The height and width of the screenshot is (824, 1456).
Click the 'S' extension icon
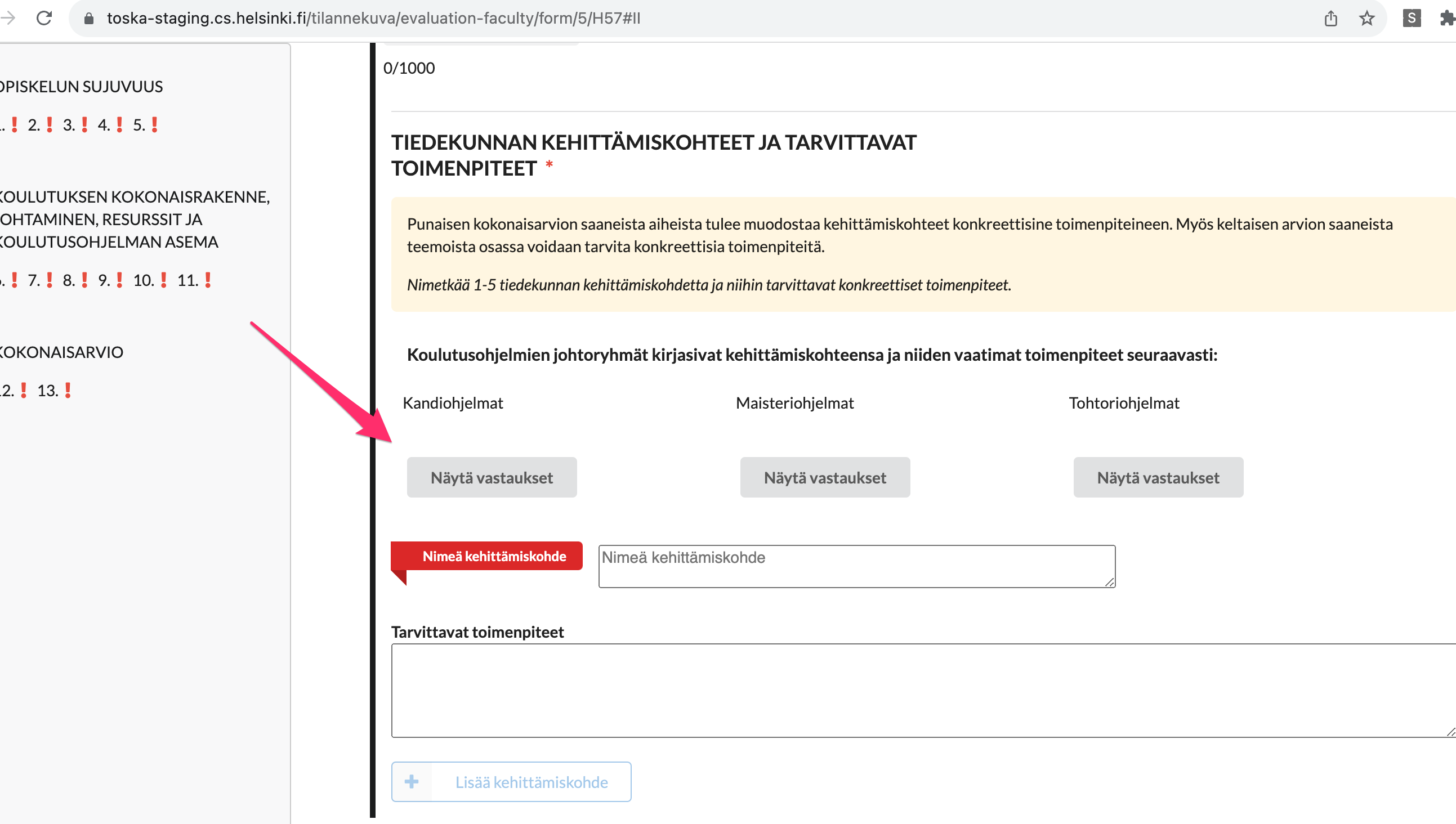tap(1412, 17)
